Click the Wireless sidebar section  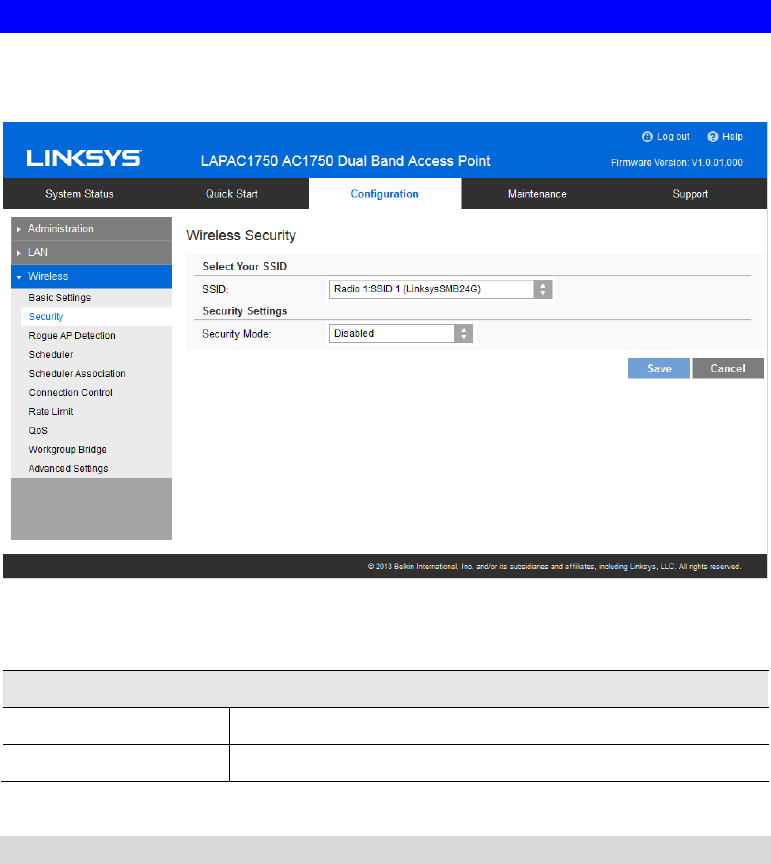coord(91,277)
